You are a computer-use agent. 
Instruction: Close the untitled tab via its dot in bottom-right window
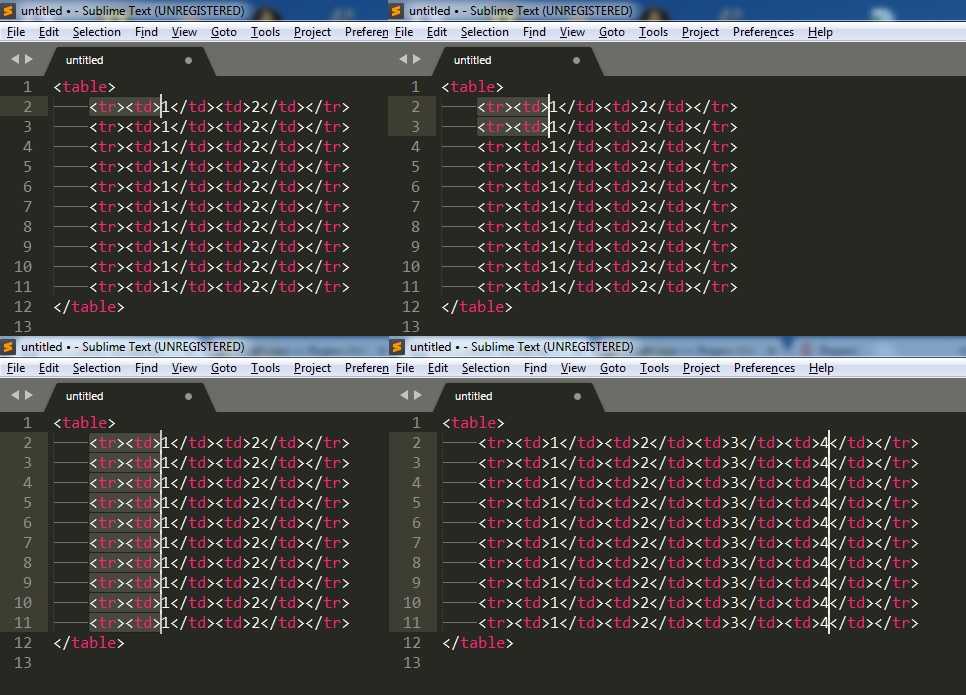coord(576,396)
